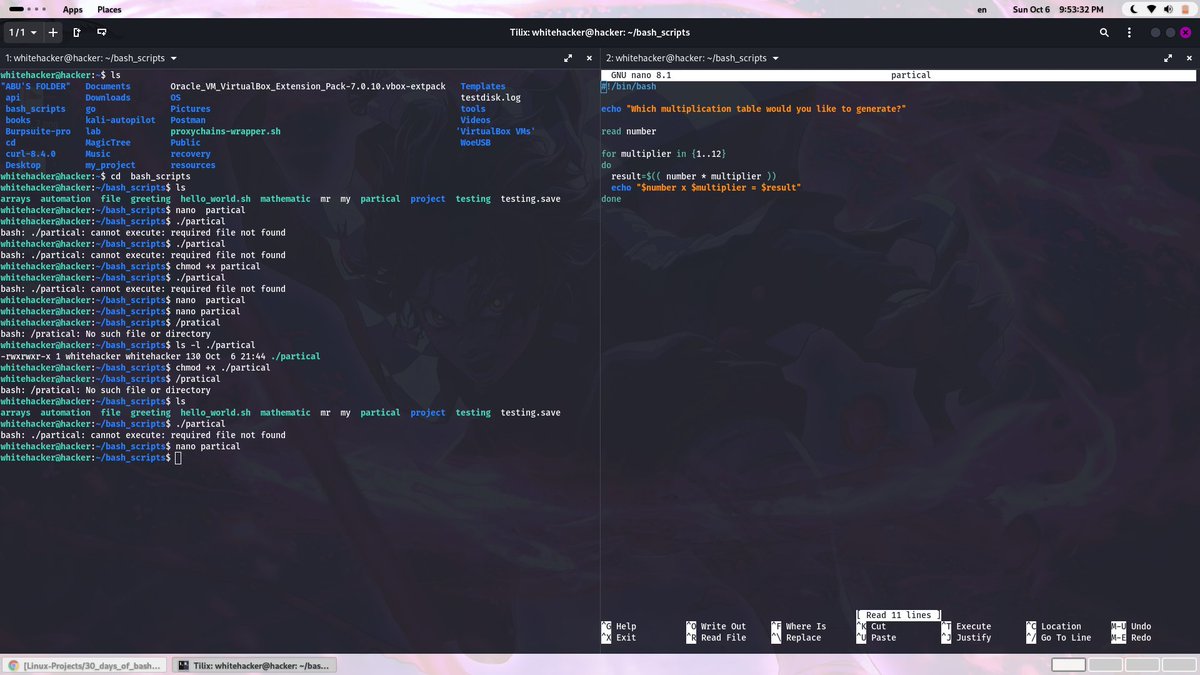The height and width of the screenshot is (675, 1200).
Task: Click the battery icon in system tray
Action: (1184, 9)
